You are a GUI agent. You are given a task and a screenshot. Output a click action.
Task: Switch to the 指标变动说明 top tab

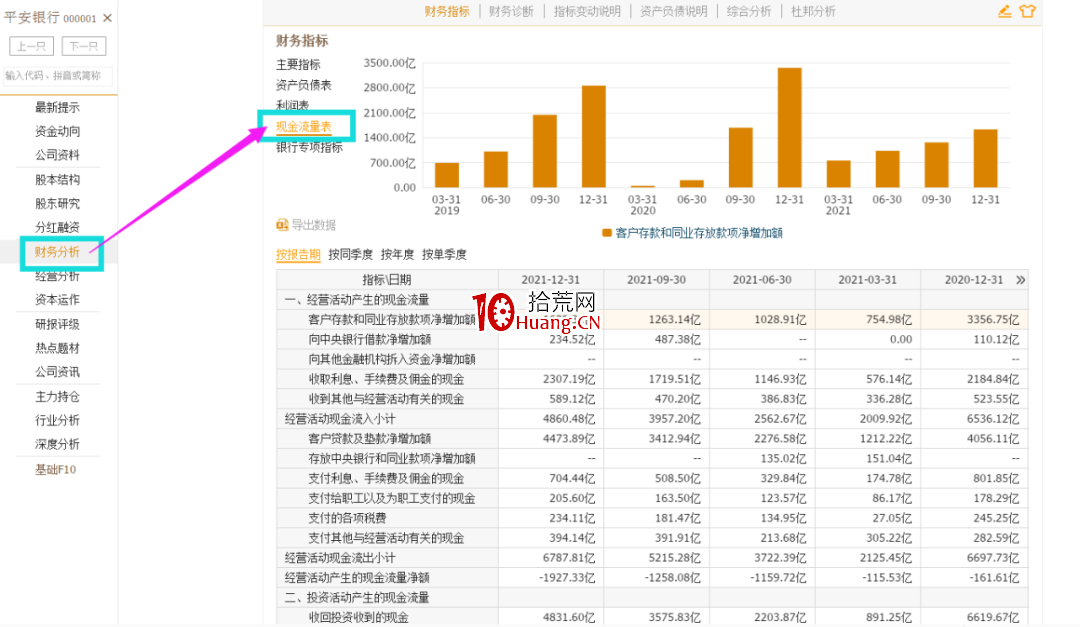point(588,12)
